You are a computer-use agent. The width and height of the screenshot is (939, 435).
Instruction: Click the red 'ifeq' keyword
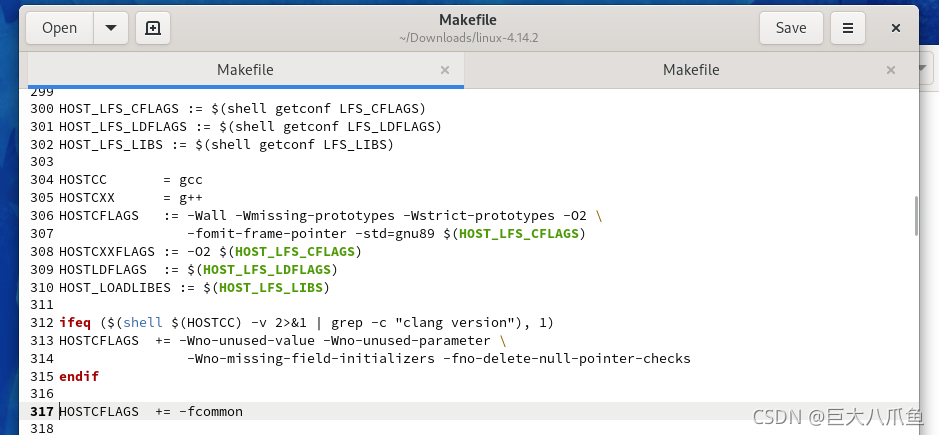[75, 322]
